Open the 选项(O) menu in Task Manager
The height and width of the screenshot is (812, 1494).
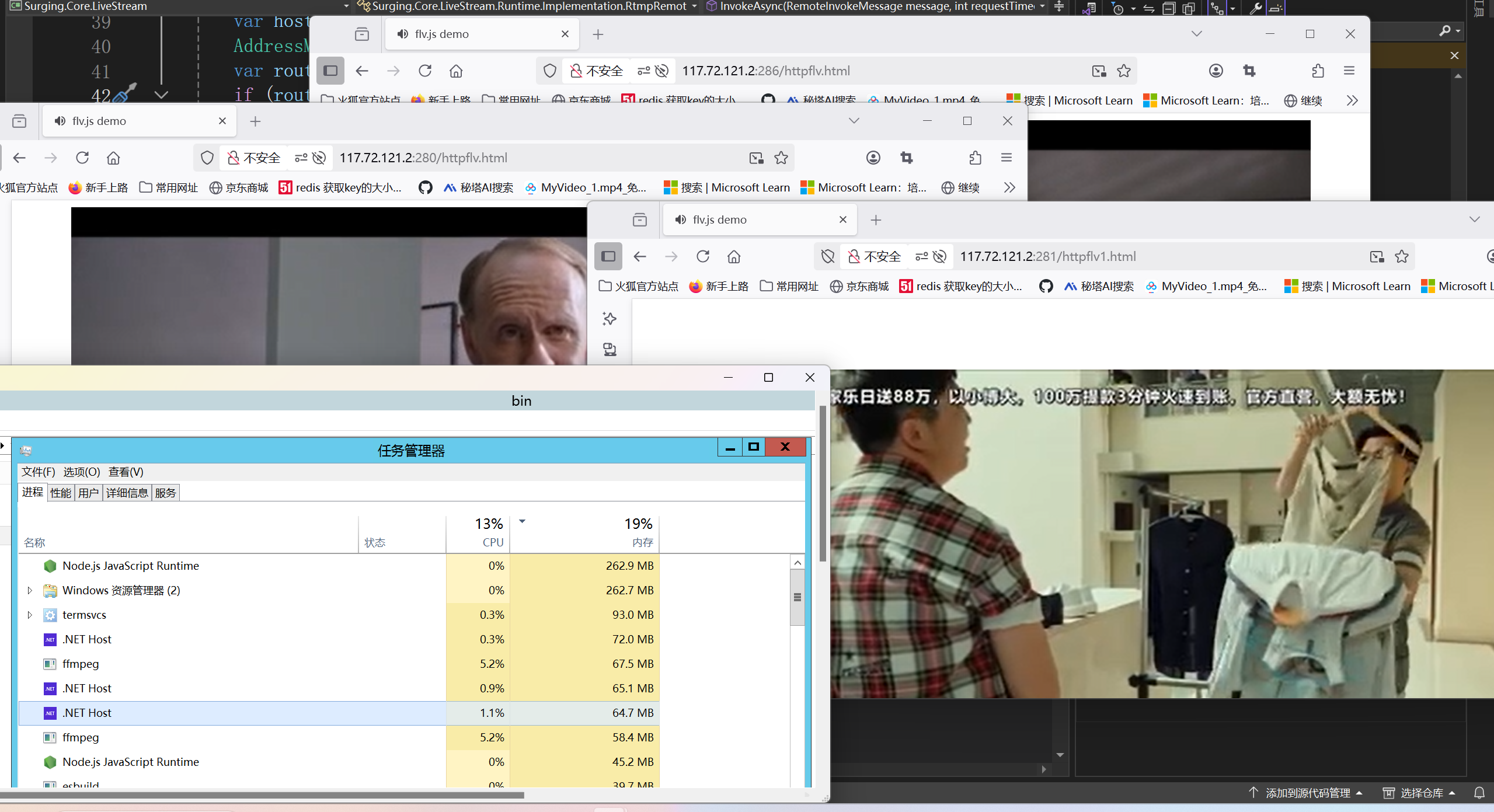(x=82, y=472)
